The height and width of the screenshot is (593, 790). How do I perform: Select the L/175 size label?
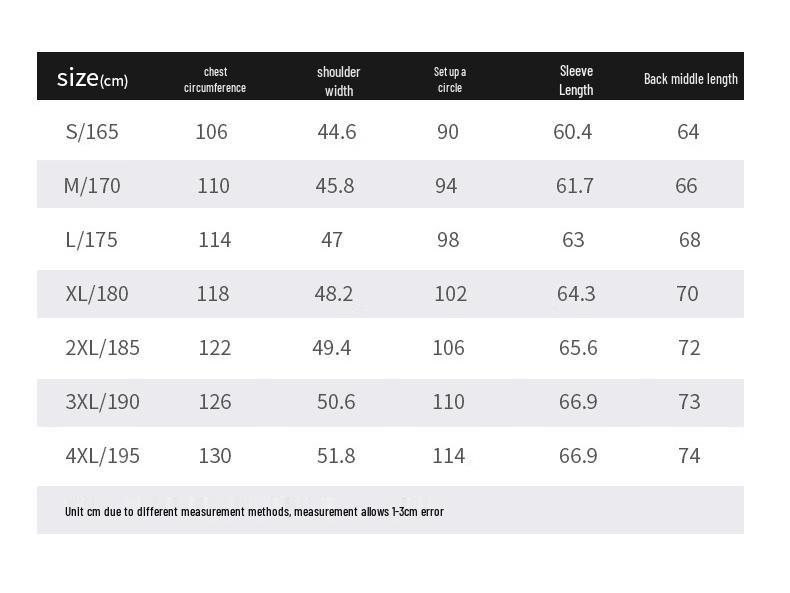(91, 240)
